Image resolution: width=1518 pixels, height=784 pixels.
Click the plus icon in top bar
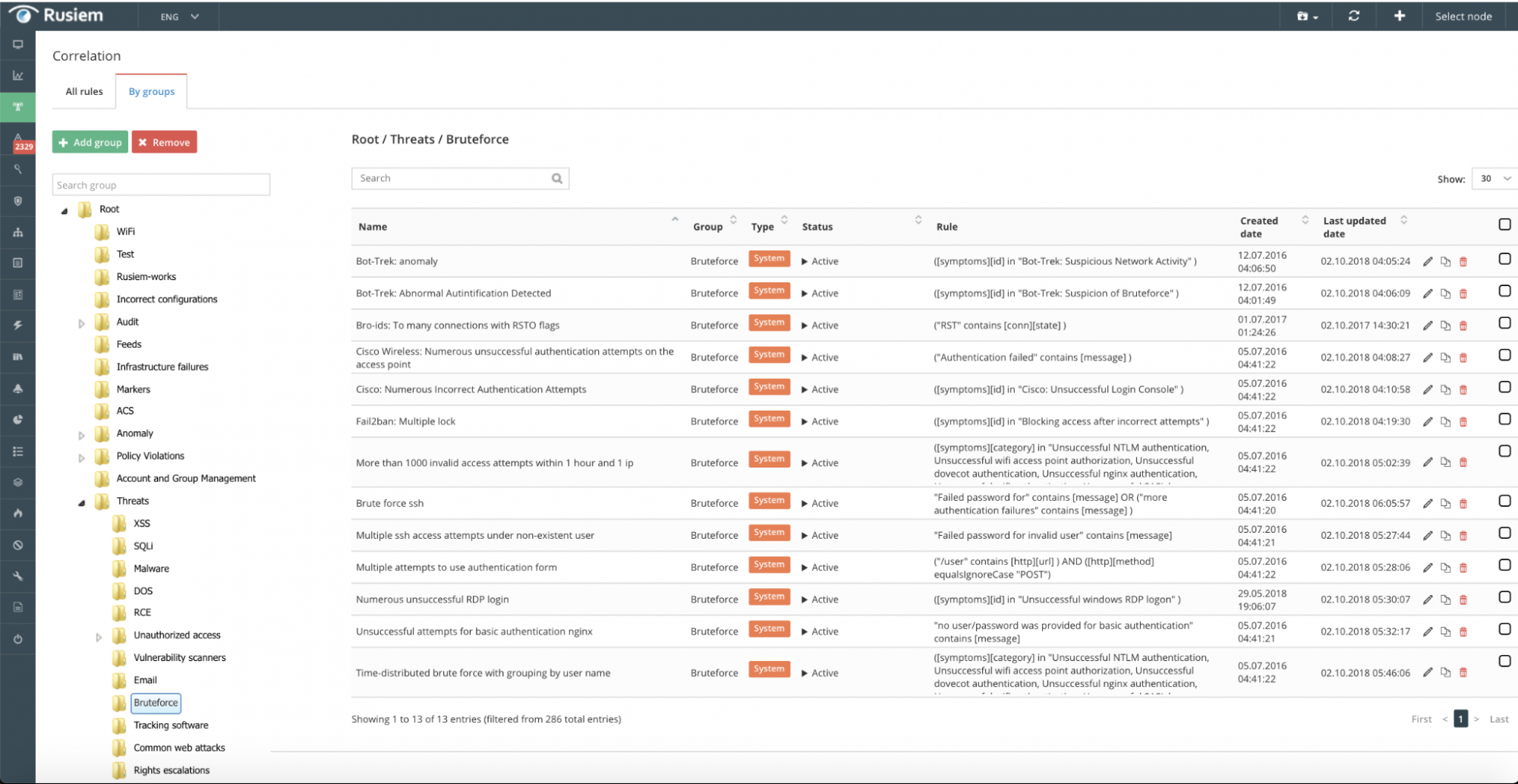pyautogui.click(x=1399, y=16)
